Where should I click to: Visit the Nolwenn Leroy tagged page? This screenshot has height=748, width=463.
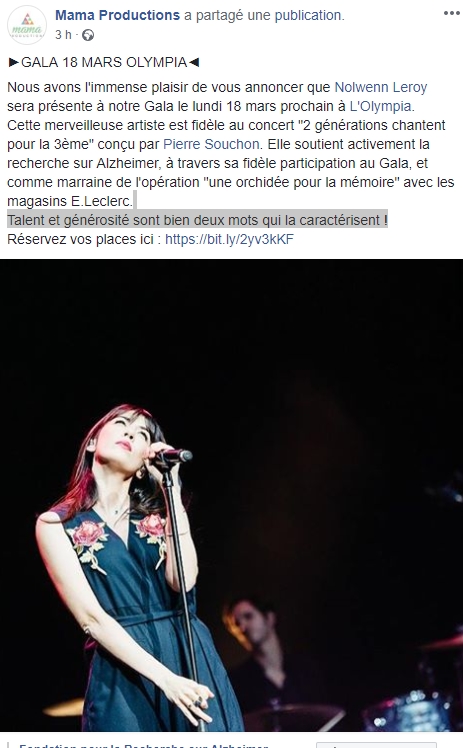coord(381,87)
